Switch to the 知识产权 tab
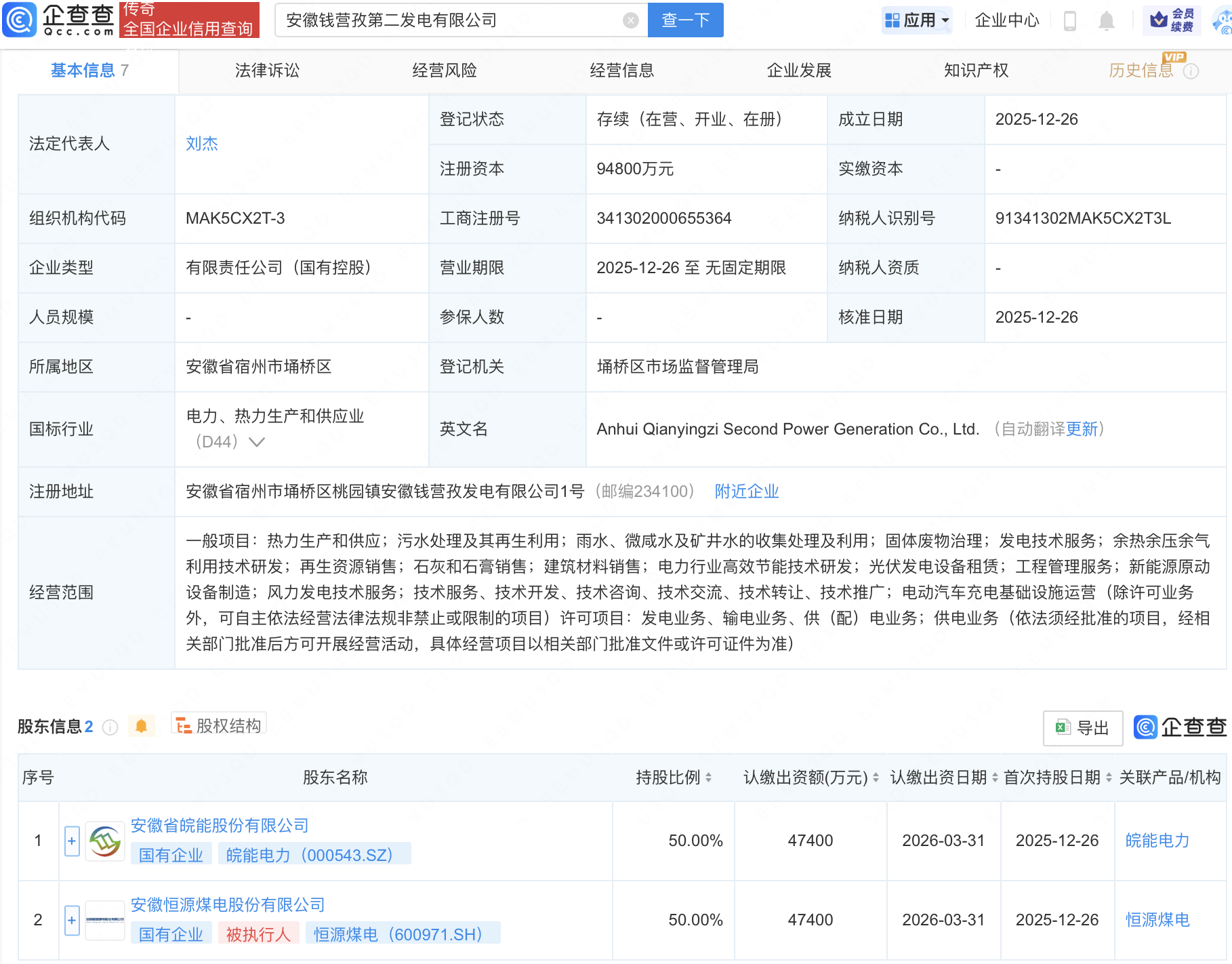Image resolution: width=1232 pixels, height=964 pixels. coord(977,70)
